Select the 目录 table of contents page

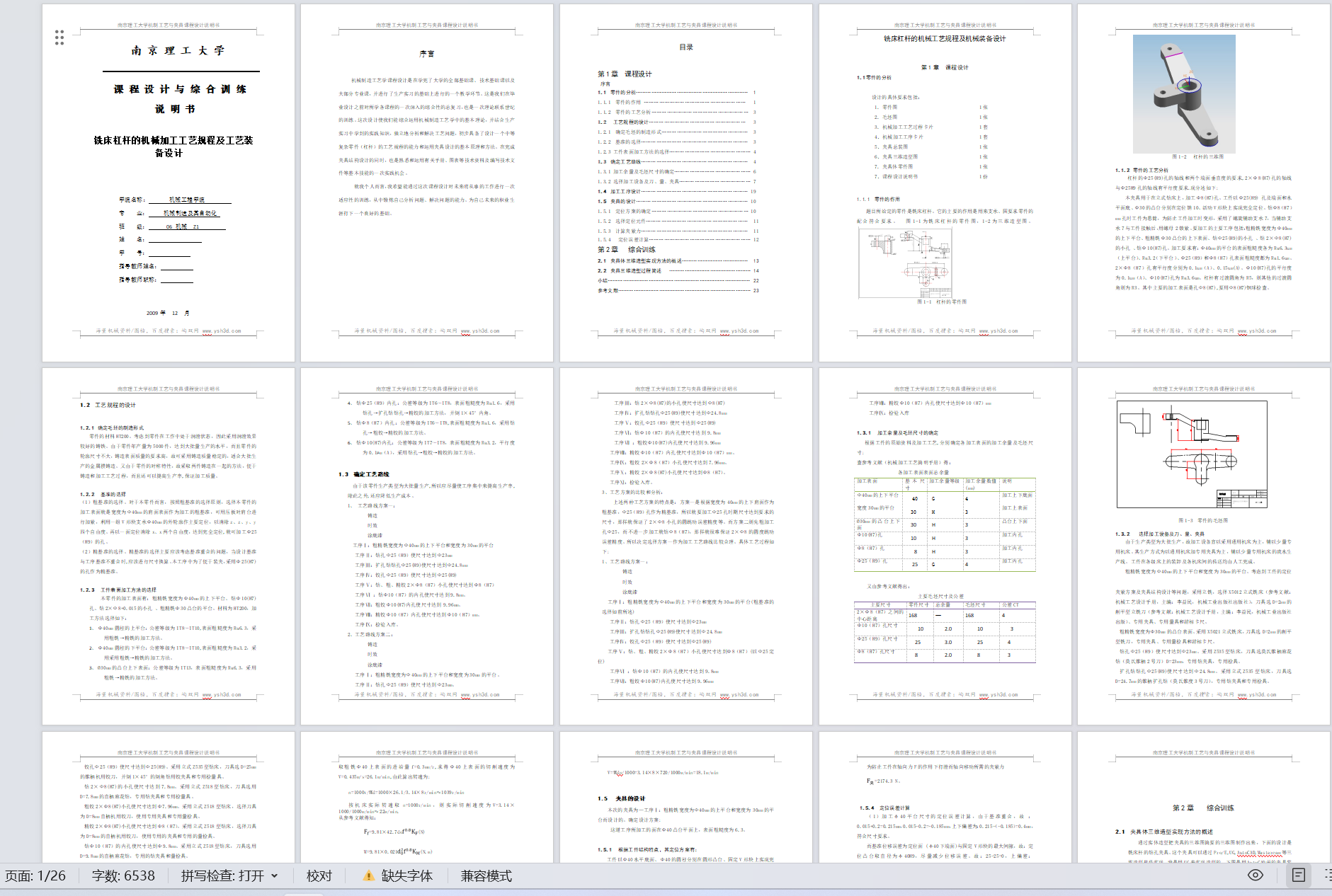(686, 183)
